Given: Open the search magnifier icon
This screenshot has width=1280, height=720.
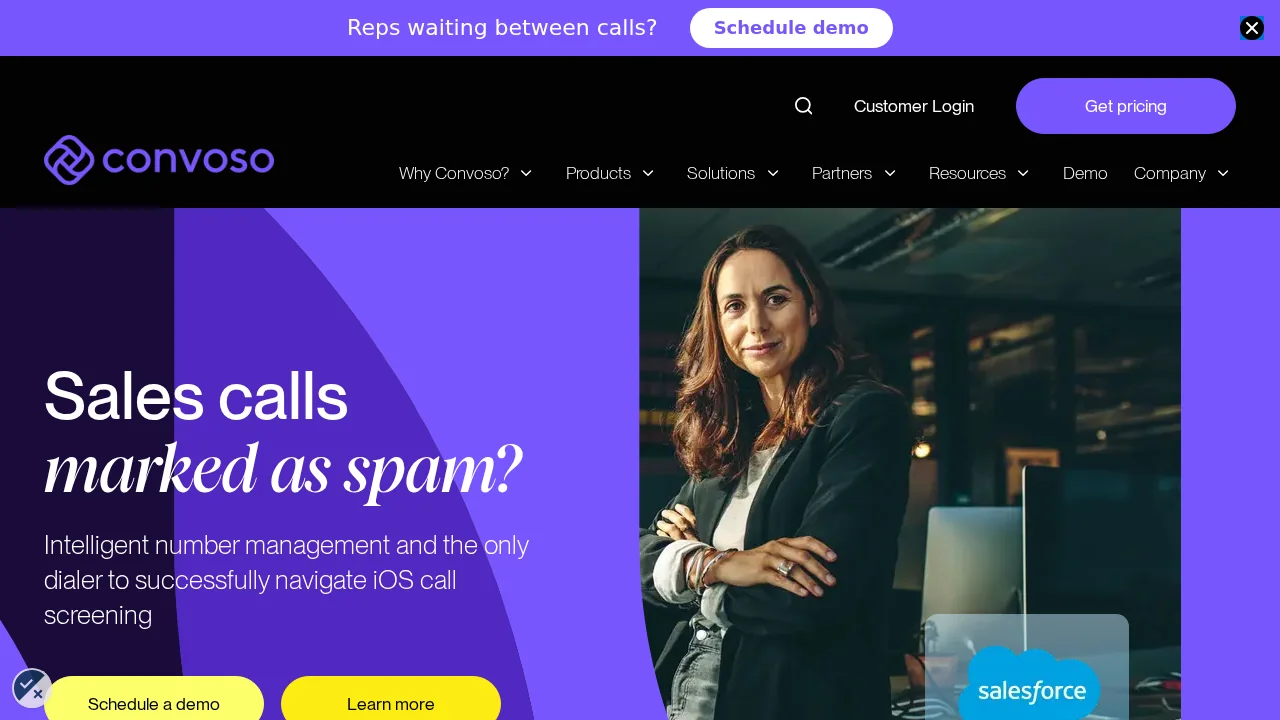Looking at the screenshot, I should [803, 106].
